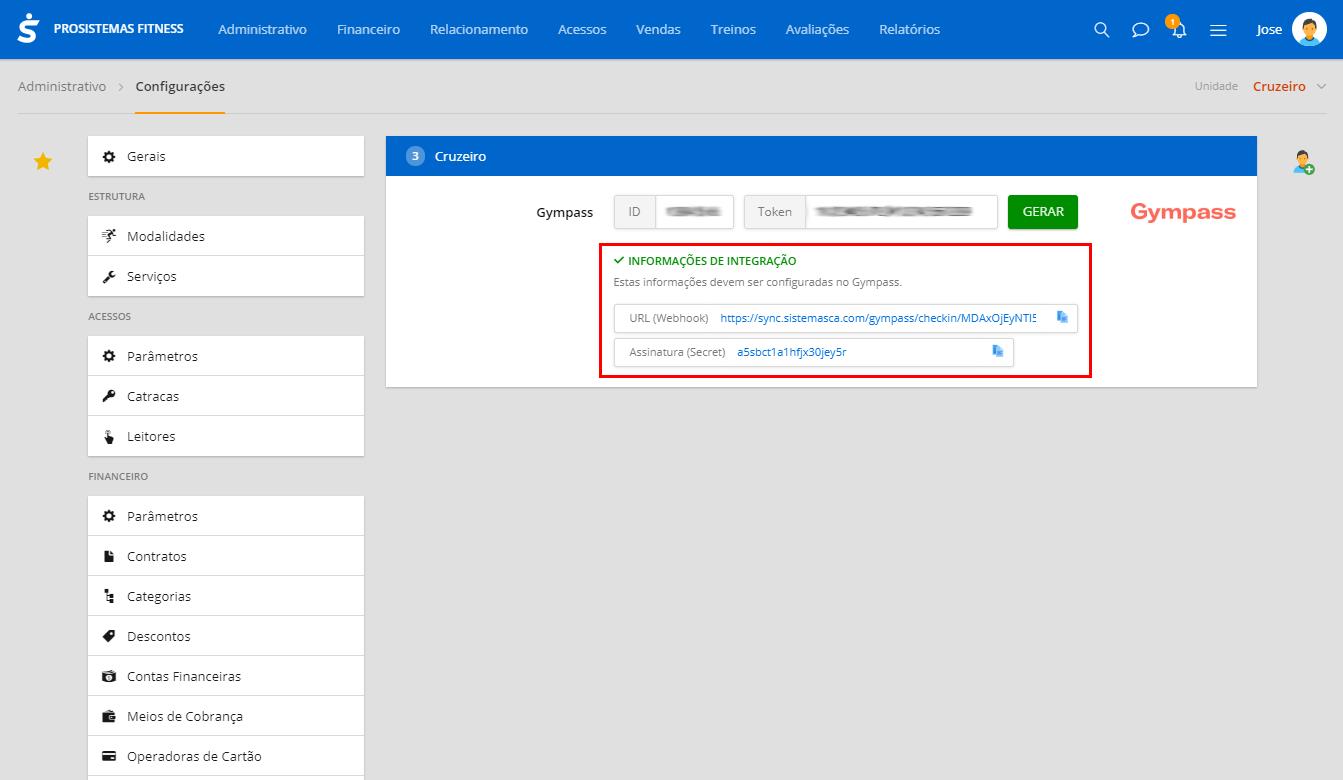
Task: Click the Acessos Parâmetros gear icon
Action: 109,356
